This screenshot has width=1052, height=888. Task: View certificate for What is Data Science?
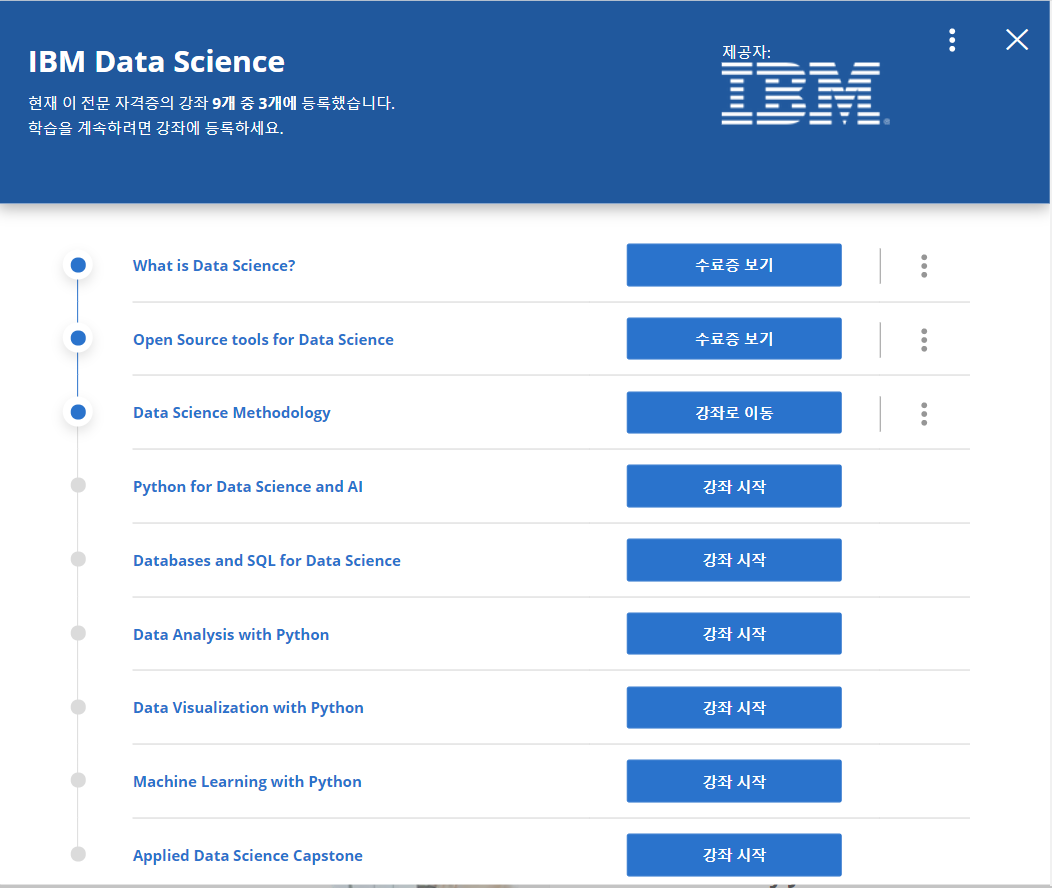(x=734, y=266)
